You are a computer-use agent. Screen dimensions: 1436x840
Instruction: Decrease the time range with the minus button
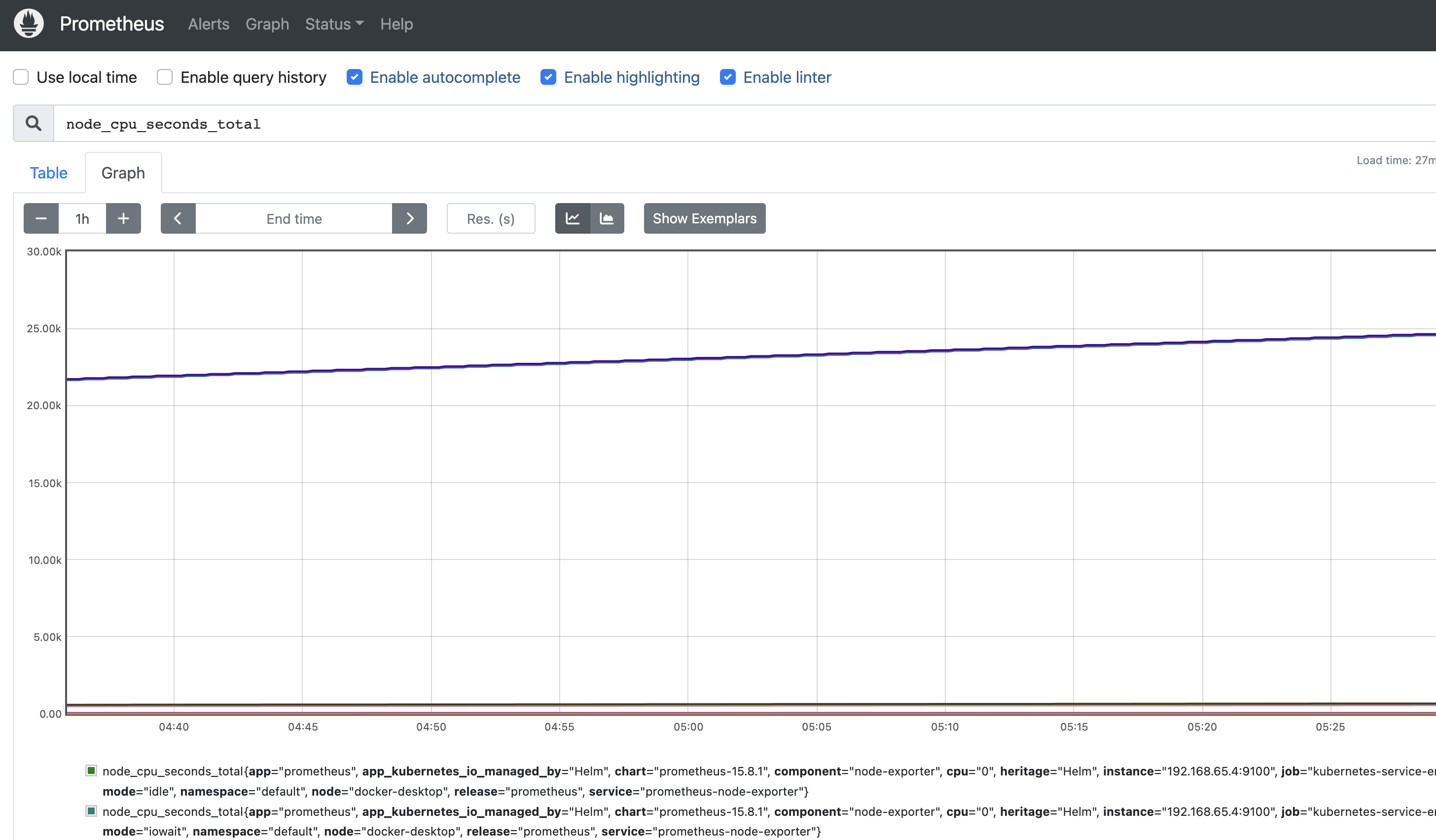(x=41, y=218)
